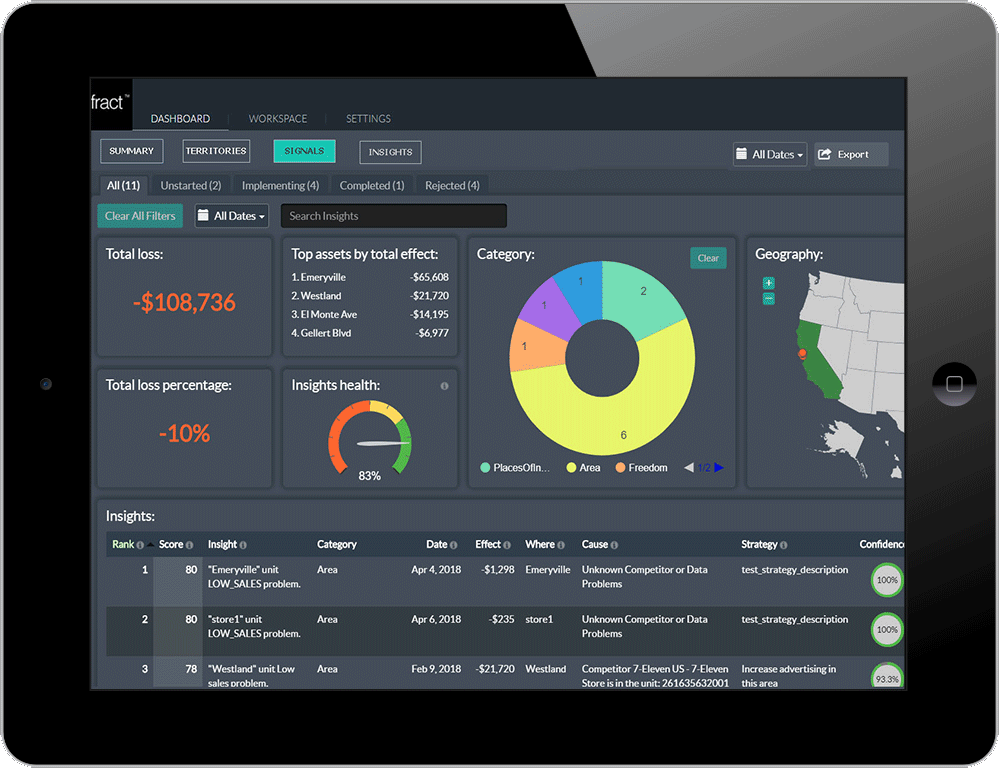The image size is (999, 768).
Task: Click the fract logo
Action: [109, 103]
